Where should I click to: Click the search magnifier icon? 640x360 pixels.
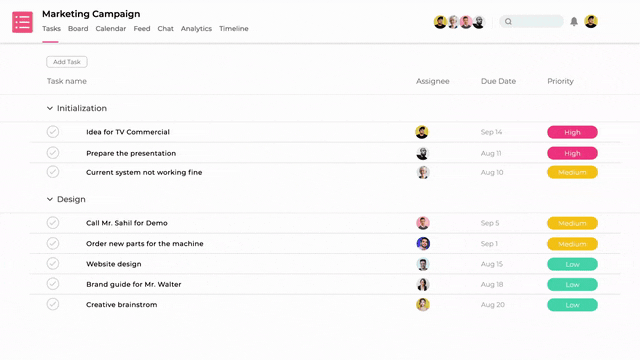(x=508, y=22)
